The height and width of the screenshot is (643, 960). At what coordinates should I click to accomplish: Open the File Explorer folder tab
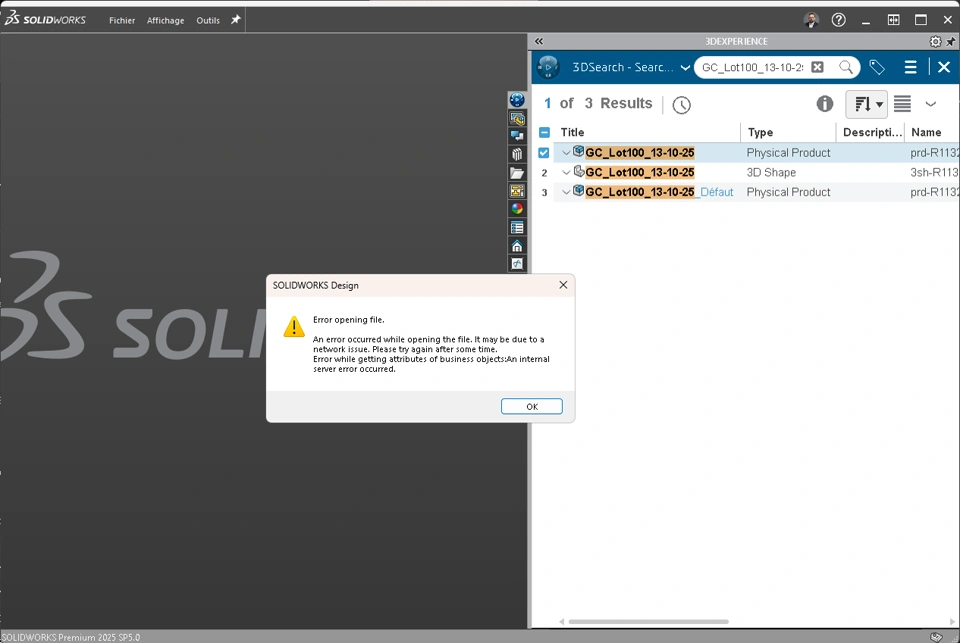[x=517, y=173]
